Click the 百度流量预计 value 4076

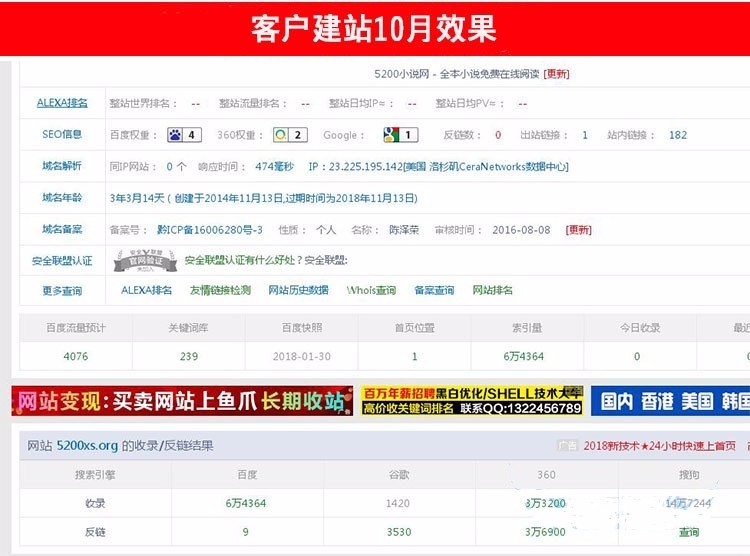(x=76, y=356)
